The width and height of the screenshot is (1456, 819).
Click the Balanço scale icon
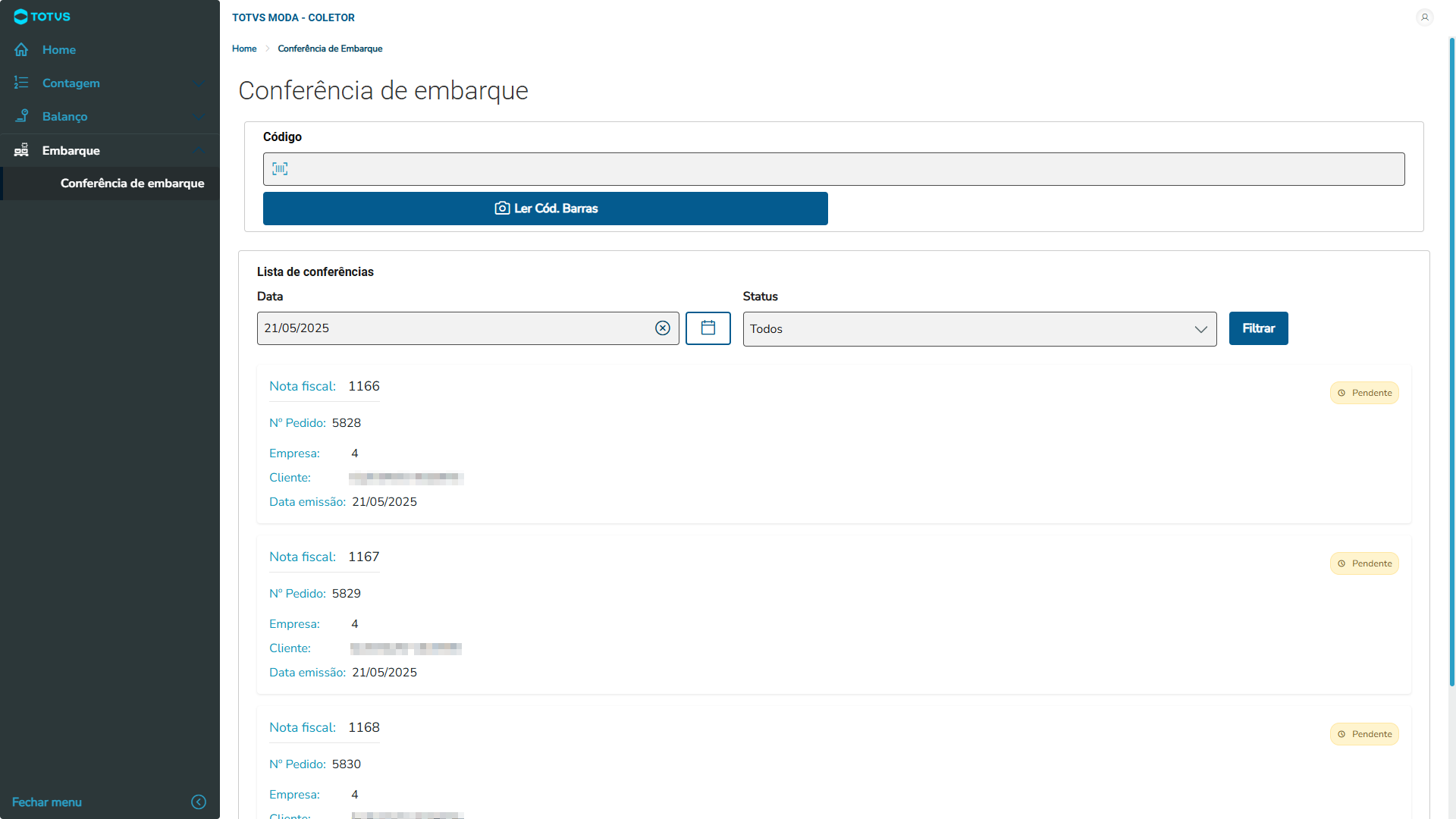point(21,117)
